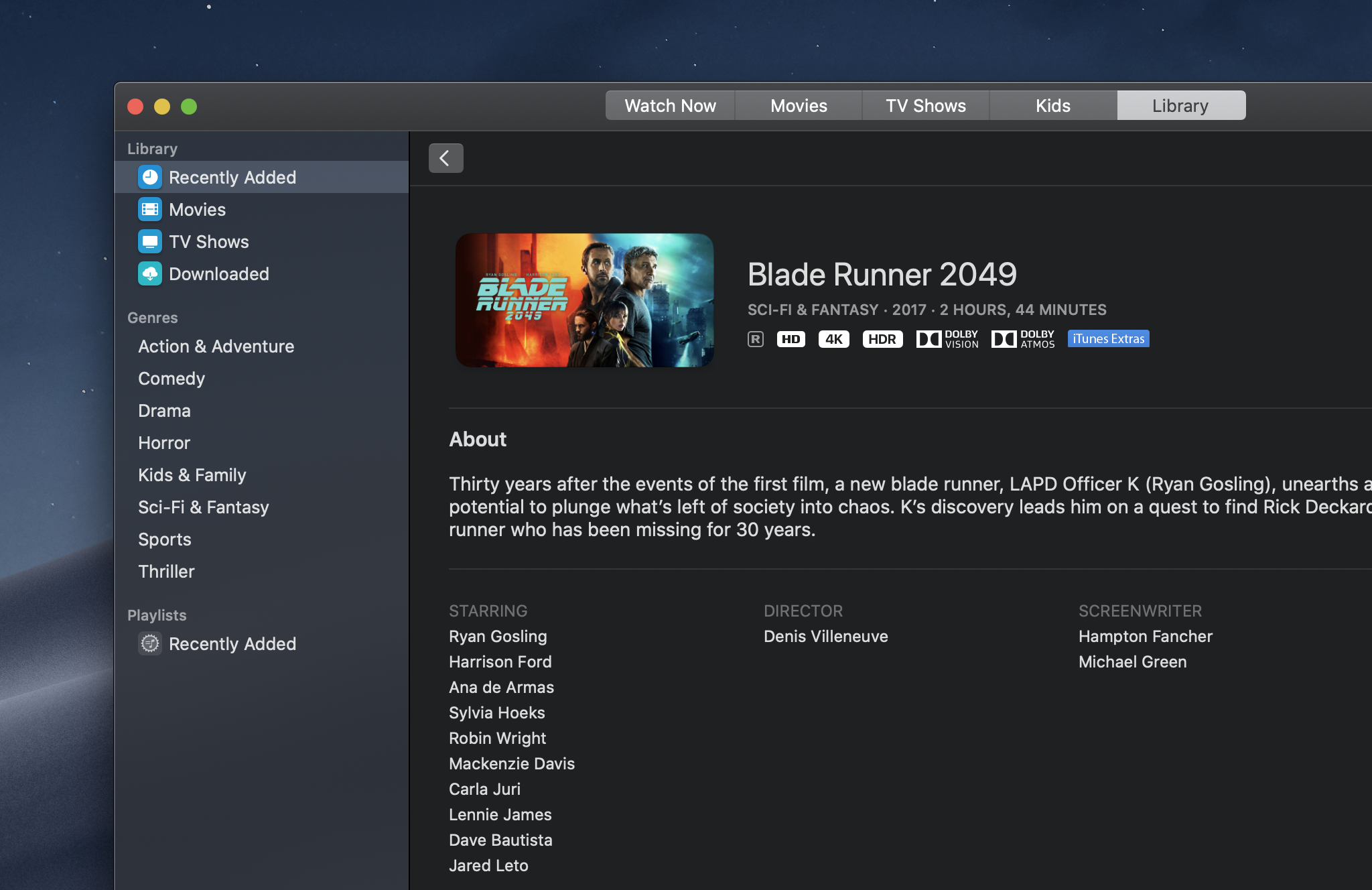Screen dimensions: 1372x890
Task: Switch to the Watch Now tab
Action: tap(670, 106)
